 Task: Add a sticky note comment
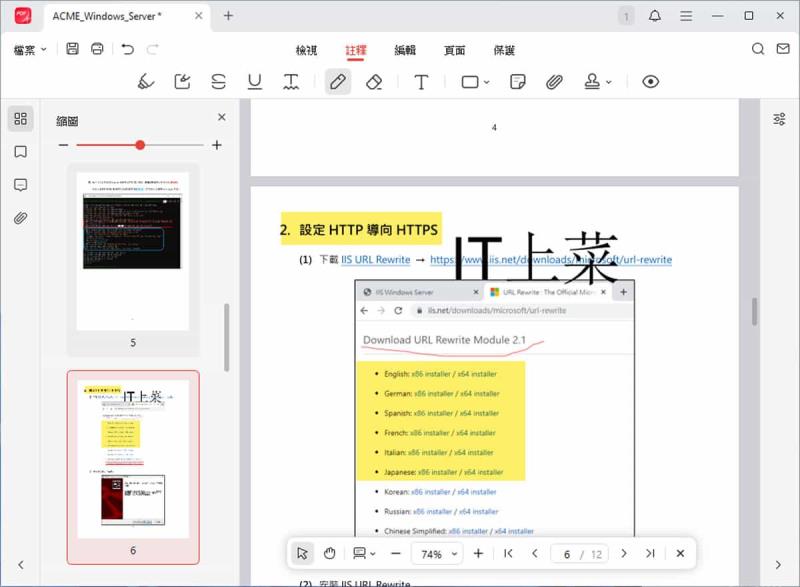pyautogui.click(x=516, y=81)
